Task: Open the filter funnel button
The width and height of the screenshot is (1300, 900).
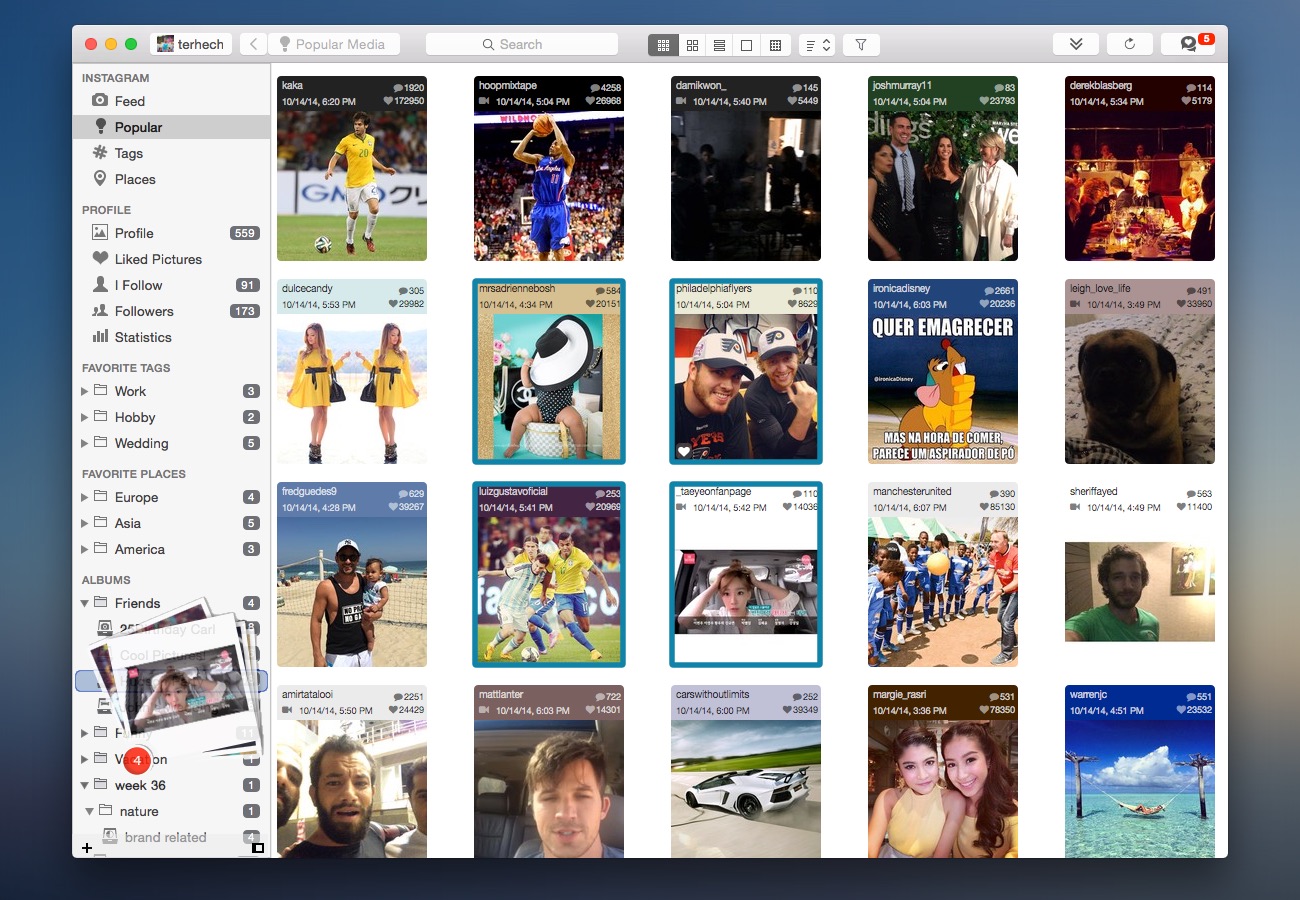Action: 861,45
